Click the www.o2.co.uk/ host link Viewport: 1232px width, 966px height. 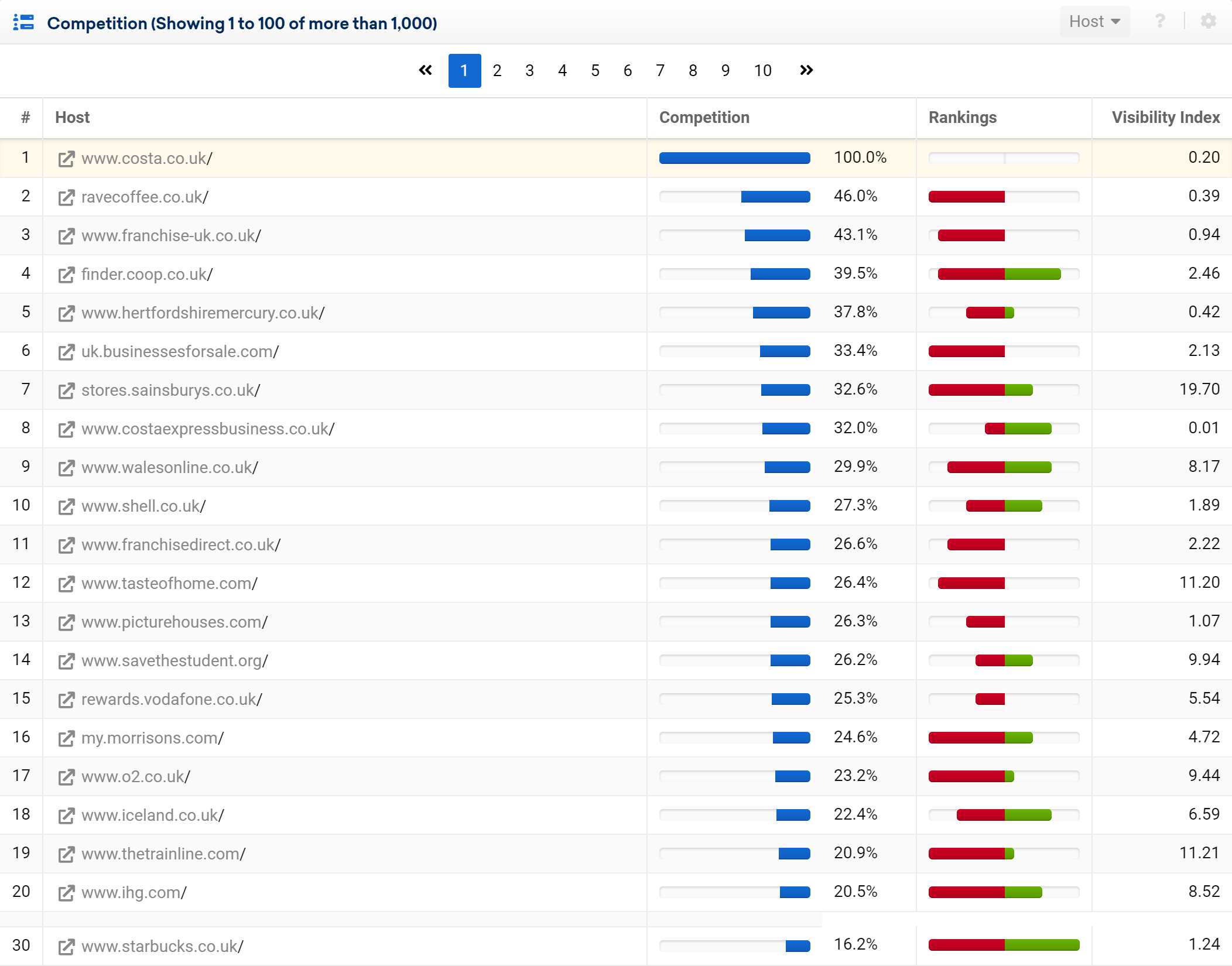coord(136,777)
